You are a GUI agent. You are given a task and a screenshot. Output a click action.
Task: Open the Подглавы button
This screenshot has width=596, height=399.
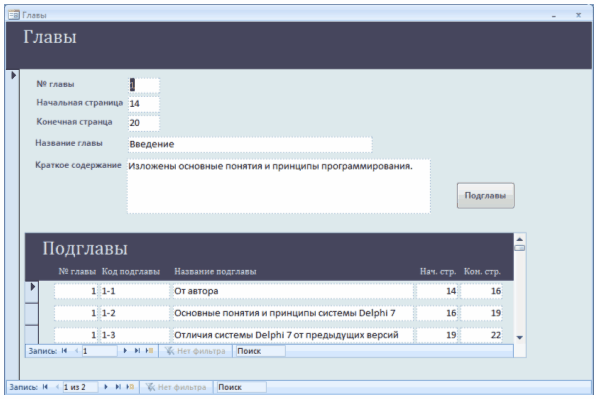pos(485,196)
